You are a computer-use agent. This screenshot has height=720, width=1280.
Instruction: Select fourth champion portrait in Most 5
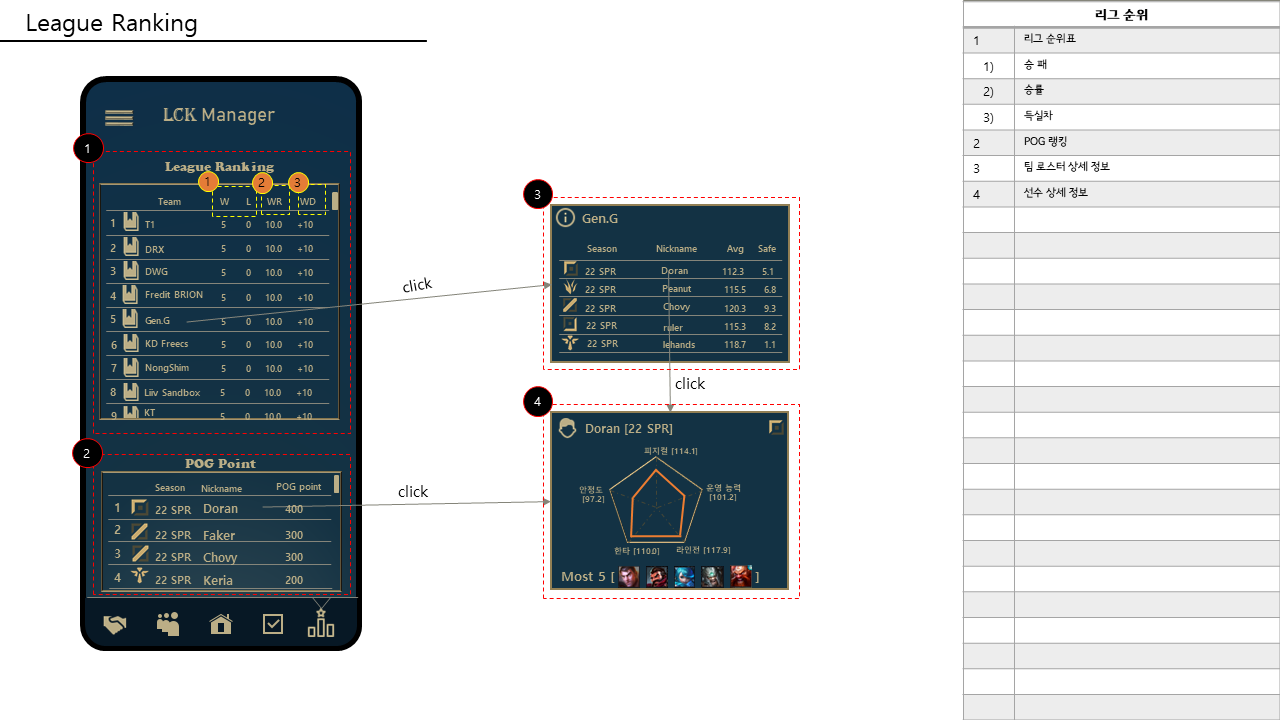coord(712,576)
